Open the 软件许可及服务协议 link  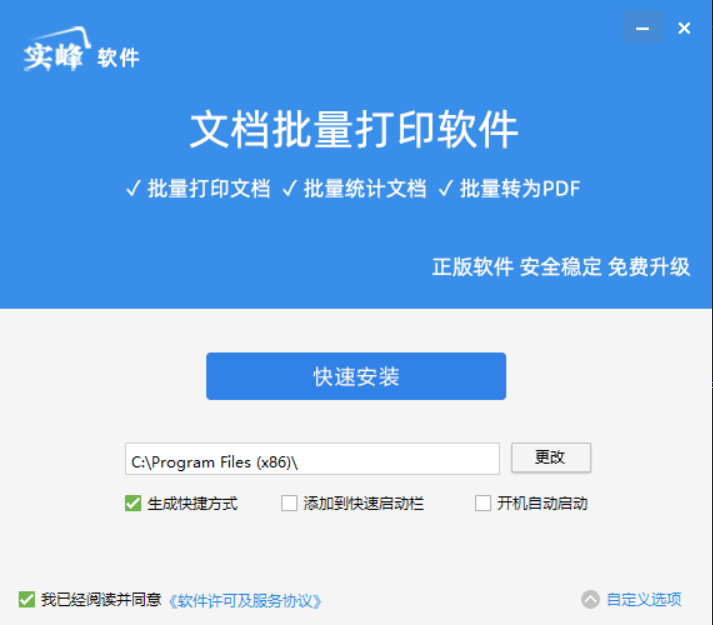(245, 601)
